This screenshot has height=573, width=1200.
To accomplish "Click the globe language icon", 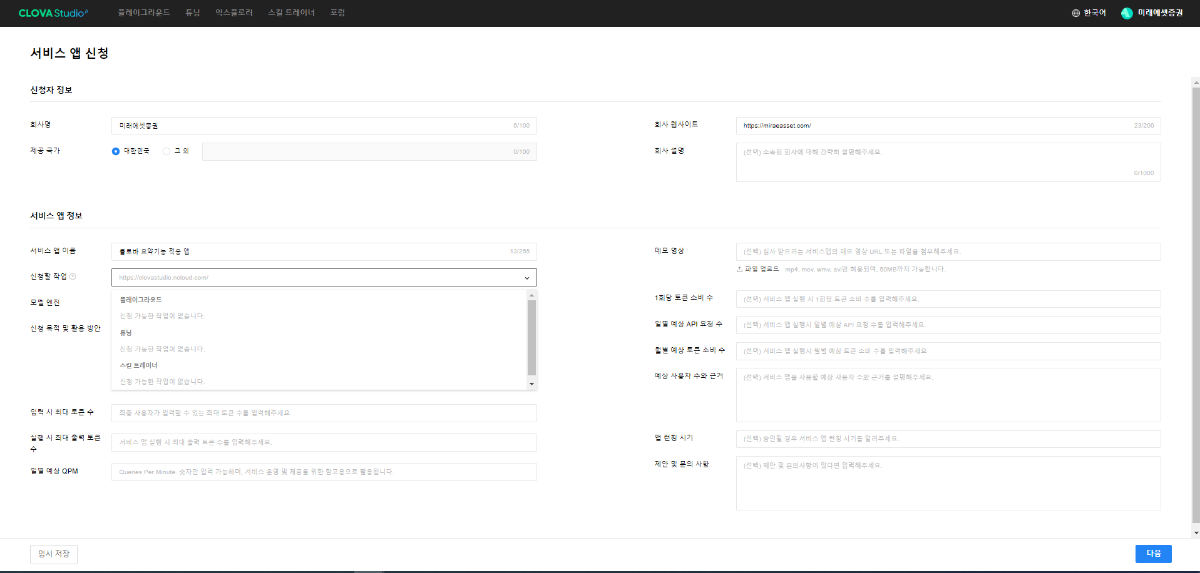I will [1076, 13].
